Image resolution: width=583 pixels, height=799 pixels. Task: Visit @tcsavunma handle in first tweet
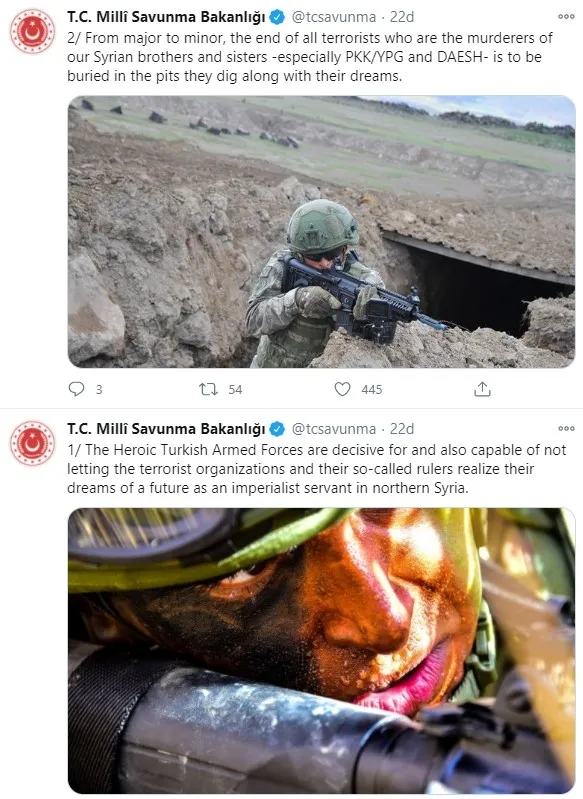(334, 17)
